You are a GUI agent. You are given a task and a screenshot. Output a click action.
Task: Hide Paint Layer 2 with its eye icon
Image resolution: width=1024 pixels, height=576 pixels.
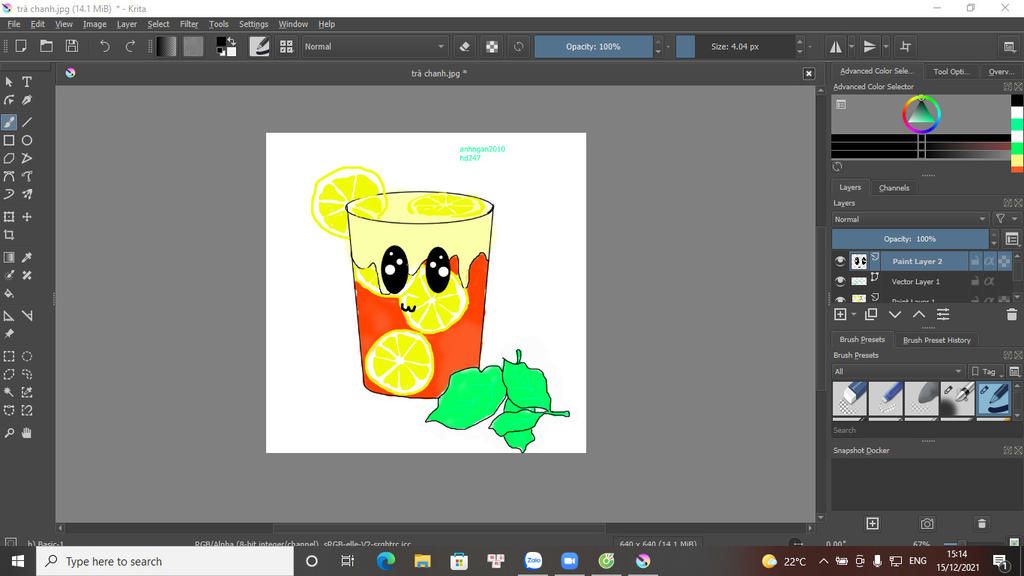coord(840,261)
